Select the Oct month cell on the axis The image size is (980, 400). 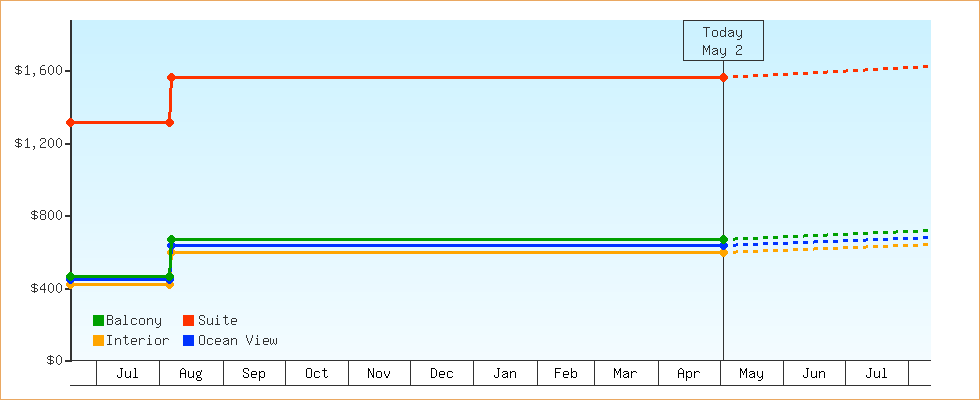(317, 373)
